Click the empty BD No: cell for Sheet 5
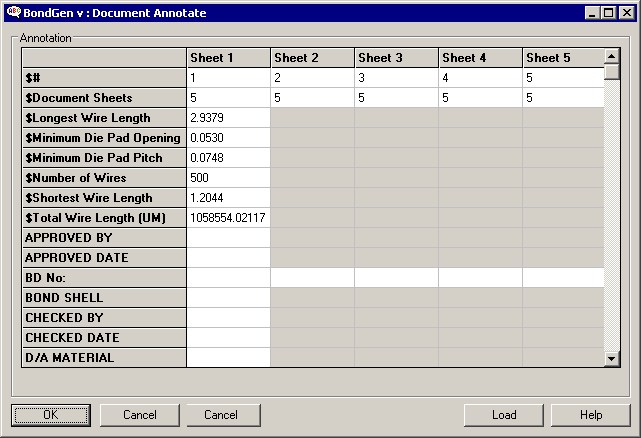Image resolution: width=641 pixels, height=438 pixels. click(563, 278)
